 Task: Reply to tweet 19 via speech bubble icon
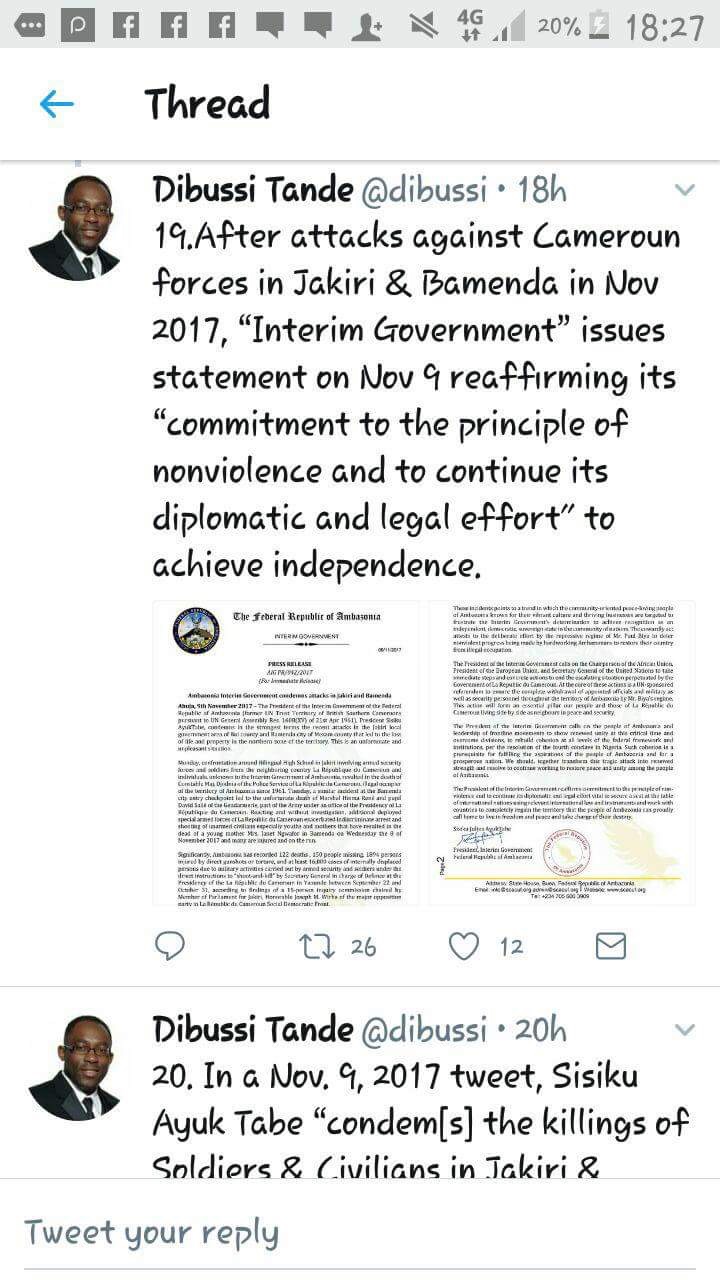coord(171,945)
